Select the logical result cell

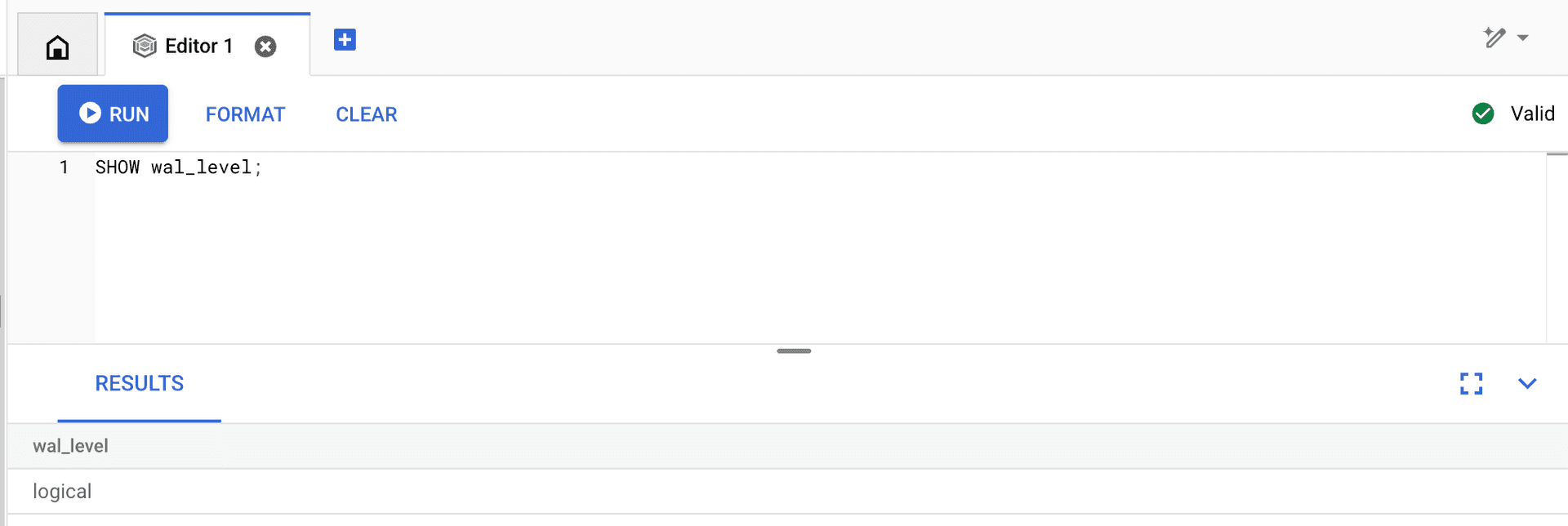click(62, 492)
